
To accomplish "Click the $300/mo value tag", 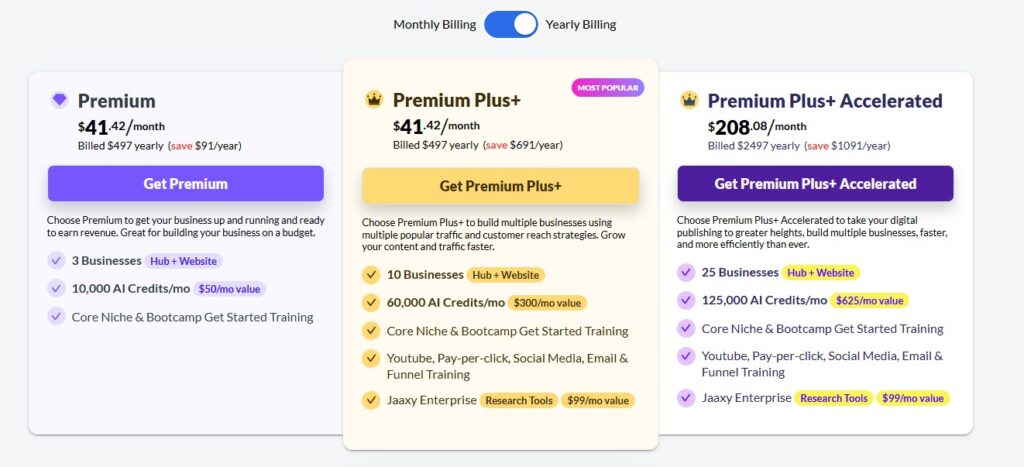I will 547,302.
